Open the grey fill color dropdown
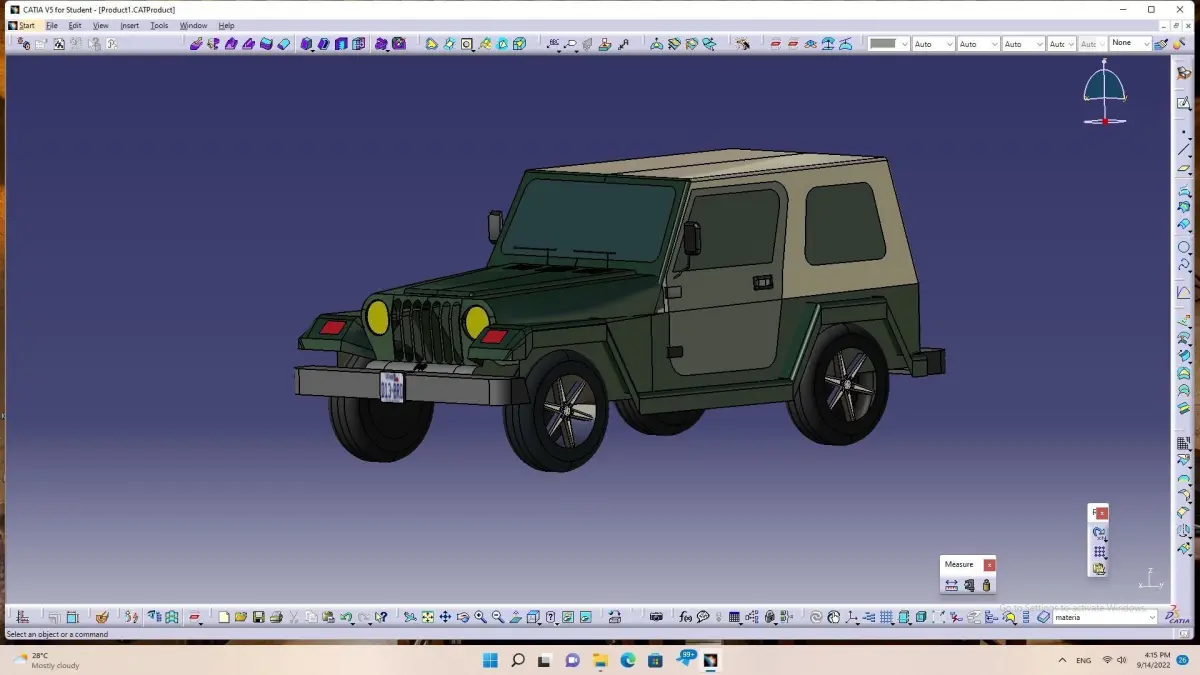The image size is (1200, 675). (888, 44)
